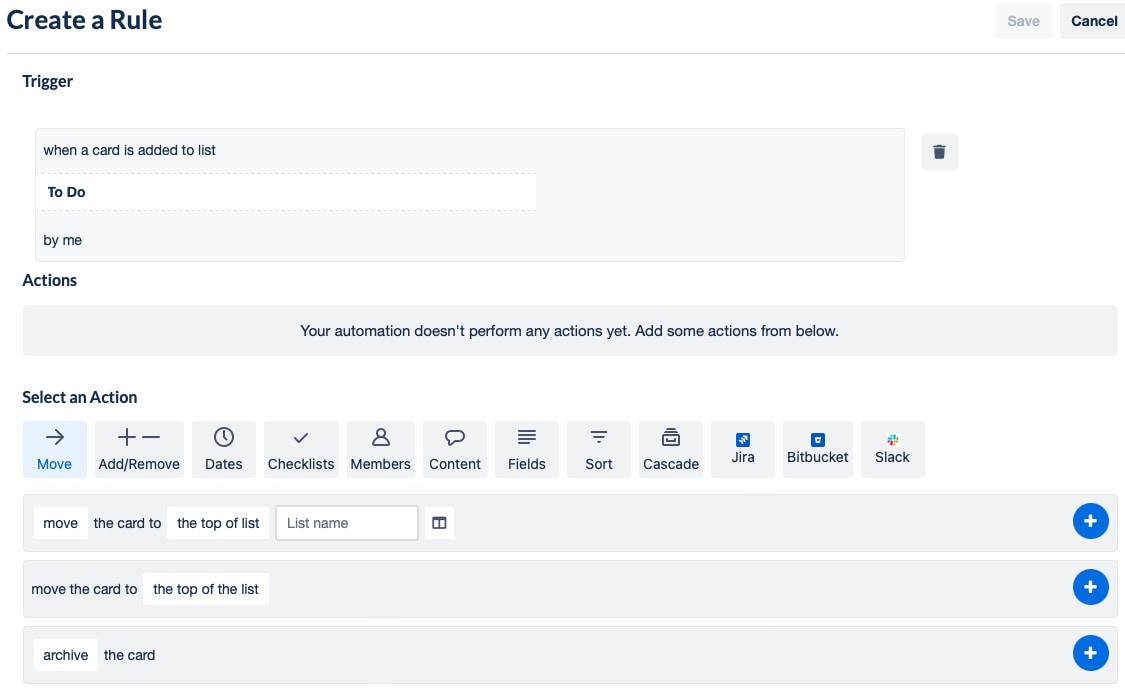This screenshot has width=1125, height=690.
Task: Open the Add/Remove action category
Action: [139, 448]
